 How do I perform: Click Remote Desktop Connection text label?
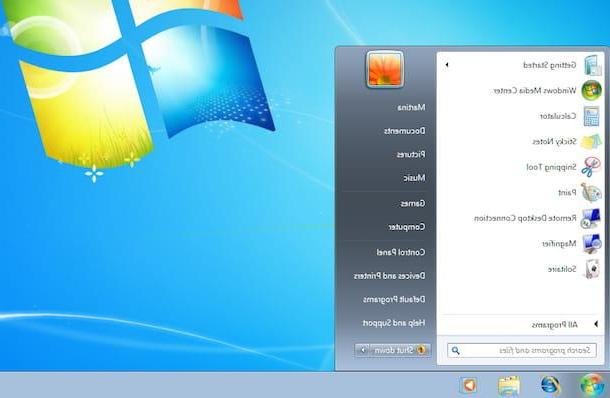click(x=525, y=218)
